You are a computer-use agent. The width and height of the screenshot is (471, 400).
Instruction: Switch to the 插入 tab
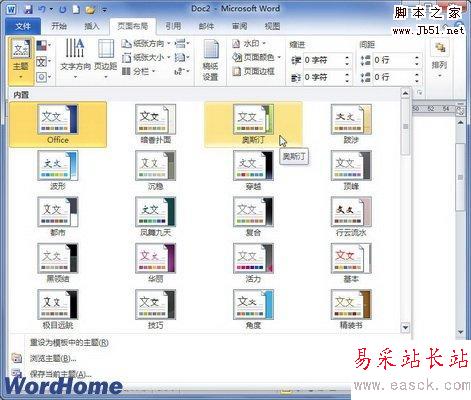(x=92, y=26)
